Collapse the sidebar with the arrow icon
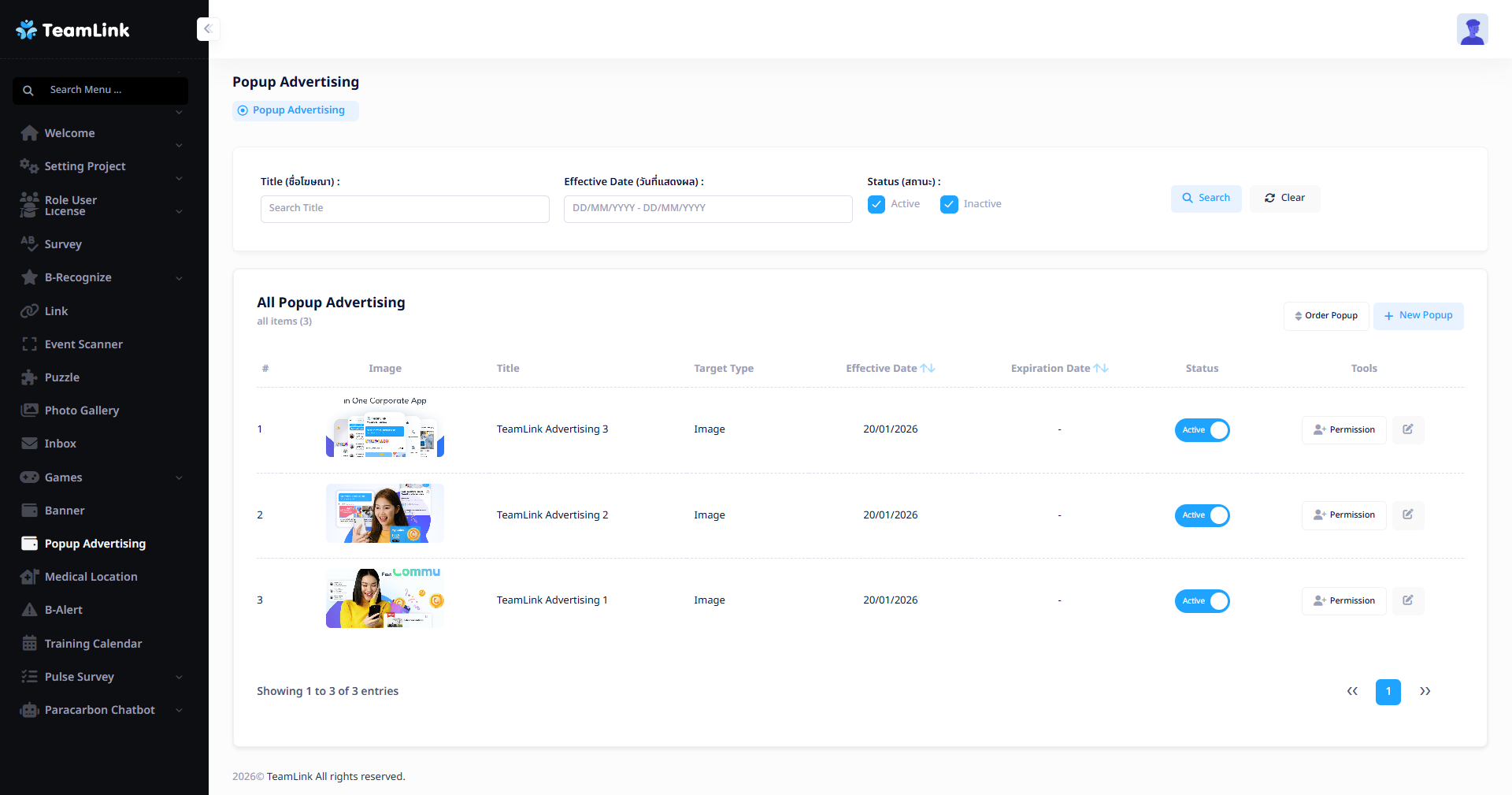This screenshot has height=795, width=1512. (x=208, y=29)
